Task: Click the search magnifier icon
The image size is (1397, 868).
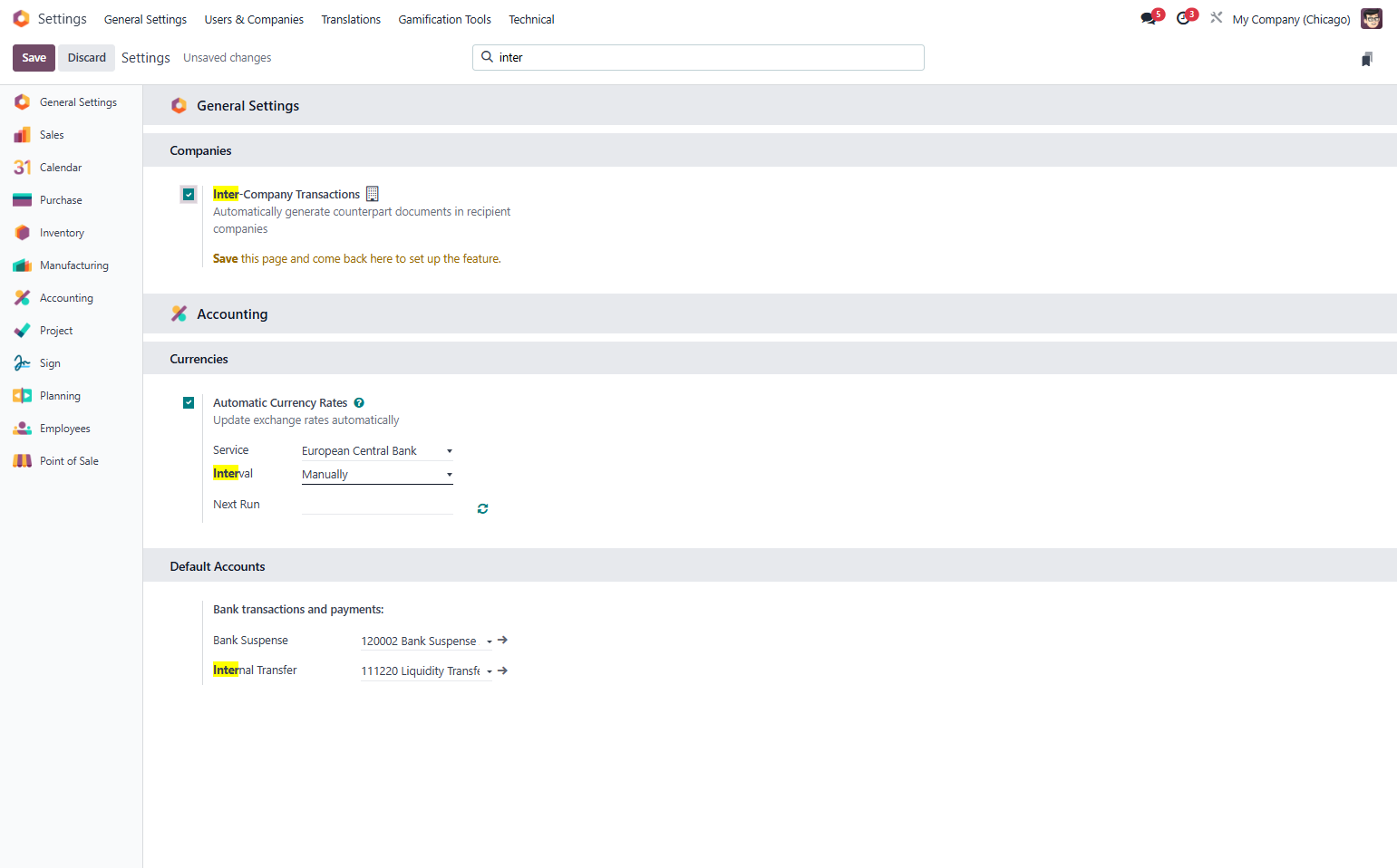Action: coord(488,57)
